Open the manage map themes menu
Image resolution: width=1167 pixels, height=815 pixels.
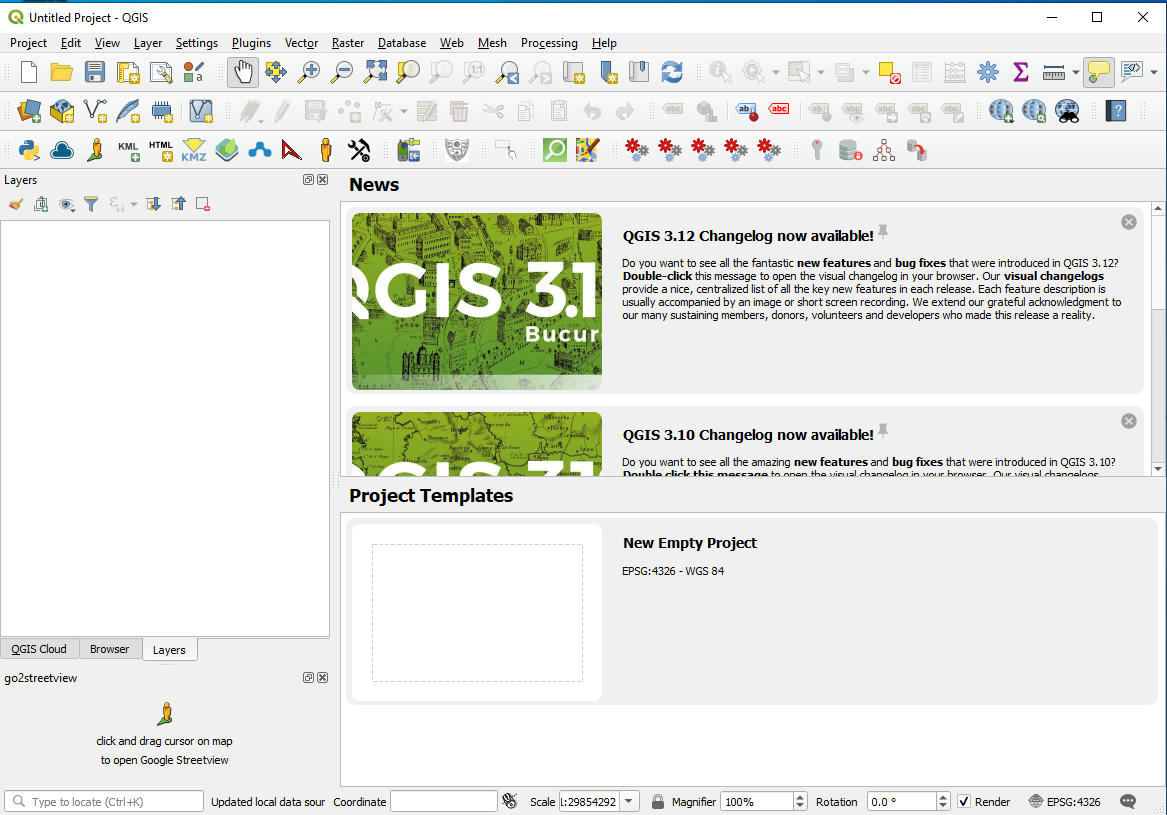tap(66, 204)
